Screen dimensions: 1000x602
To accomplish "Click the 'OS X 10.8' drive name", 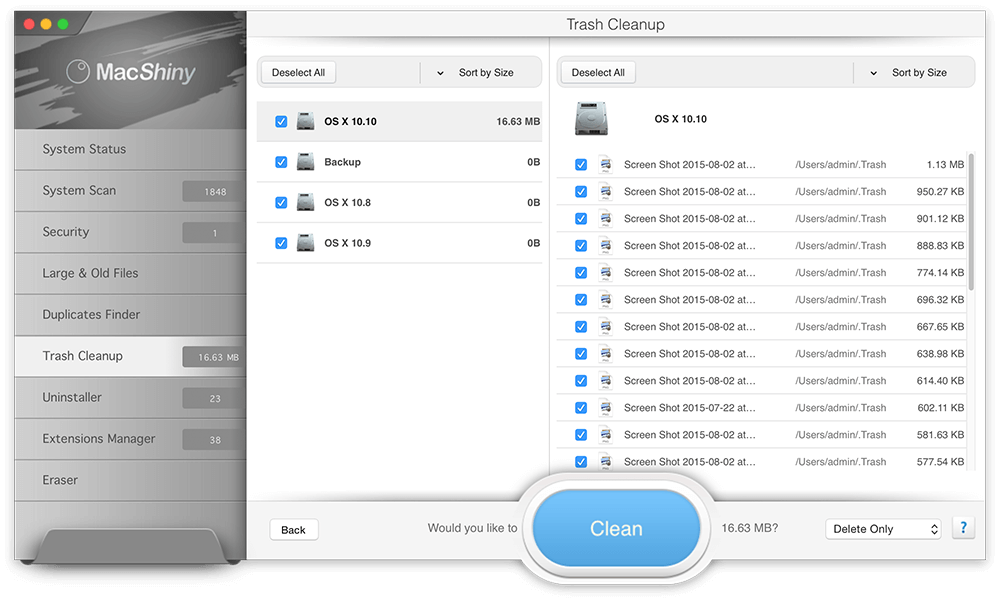I will (348, 202).
